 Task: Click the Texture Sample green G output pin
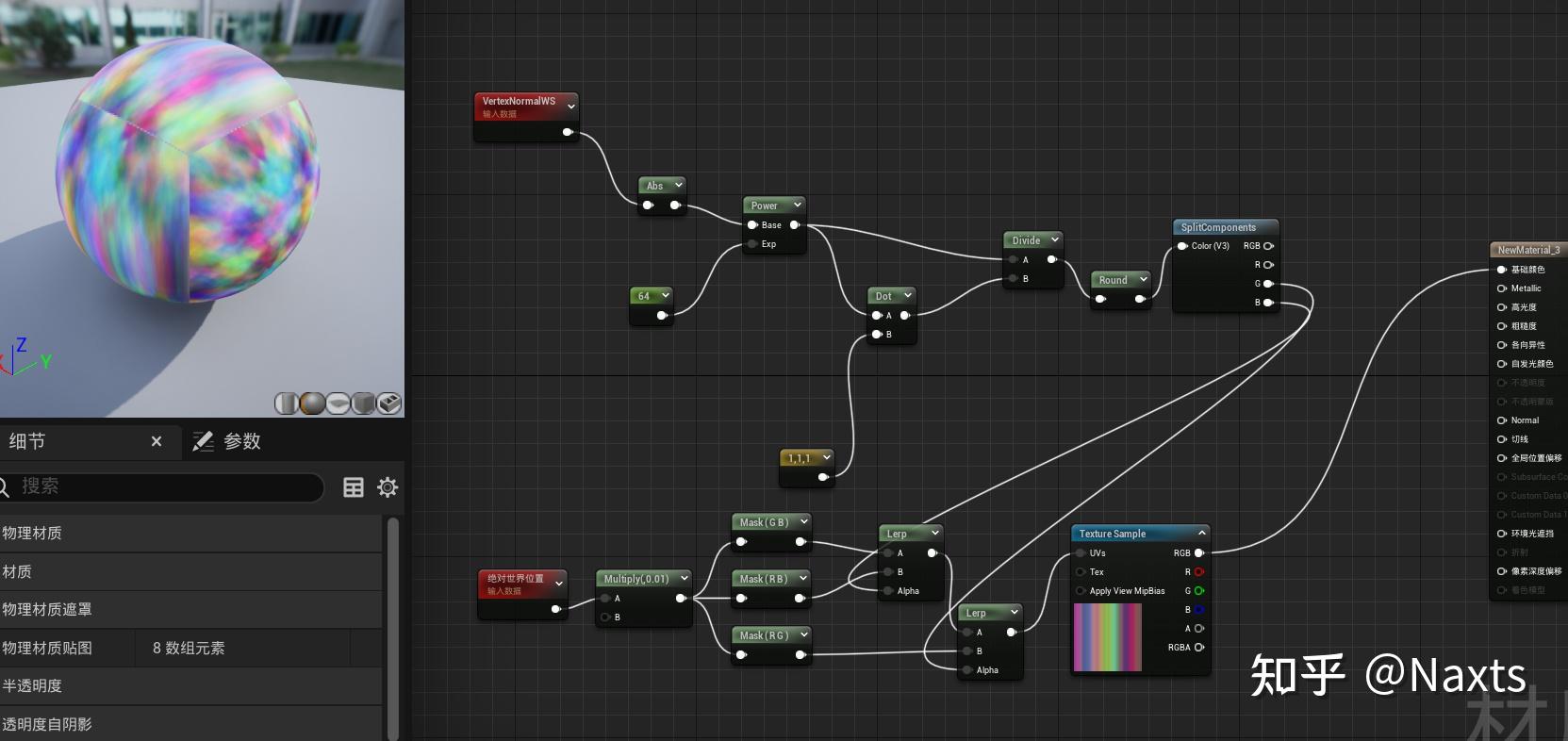pos(1199,591)
